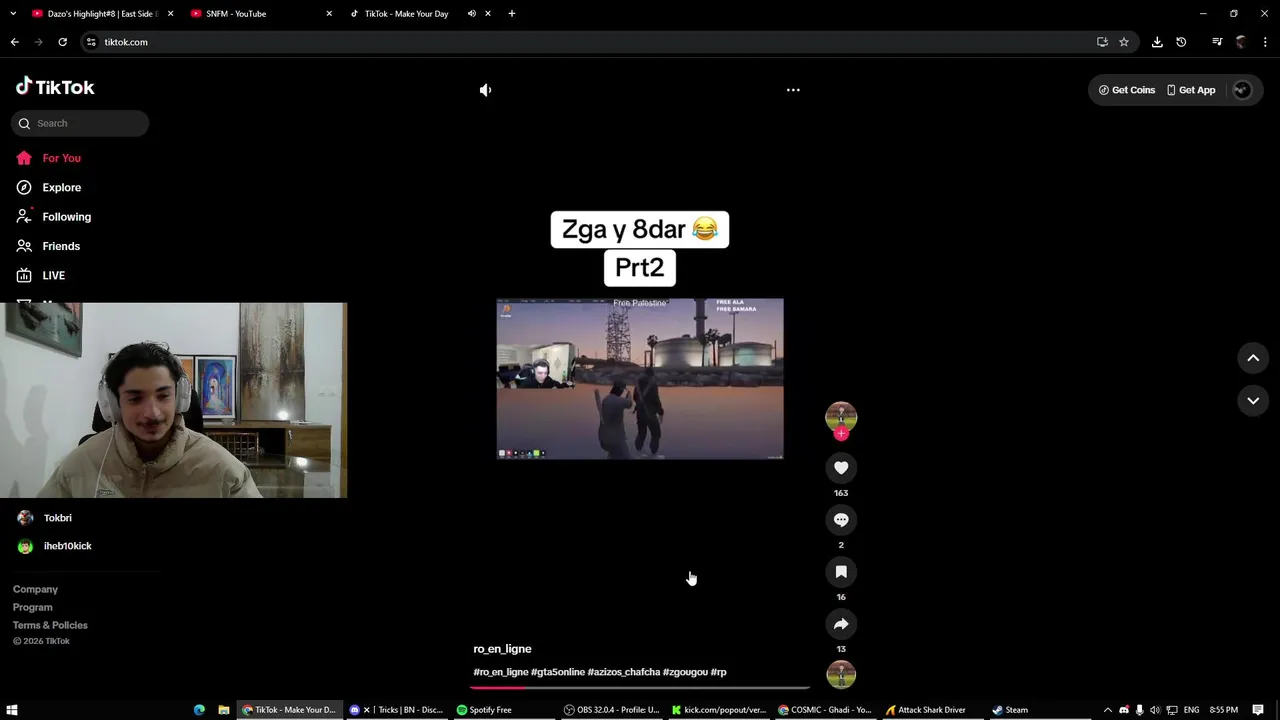Go to previous video with up chevron
Image resolution: width=1280 pixels, height=720 pixels.
click(1253, 358)
